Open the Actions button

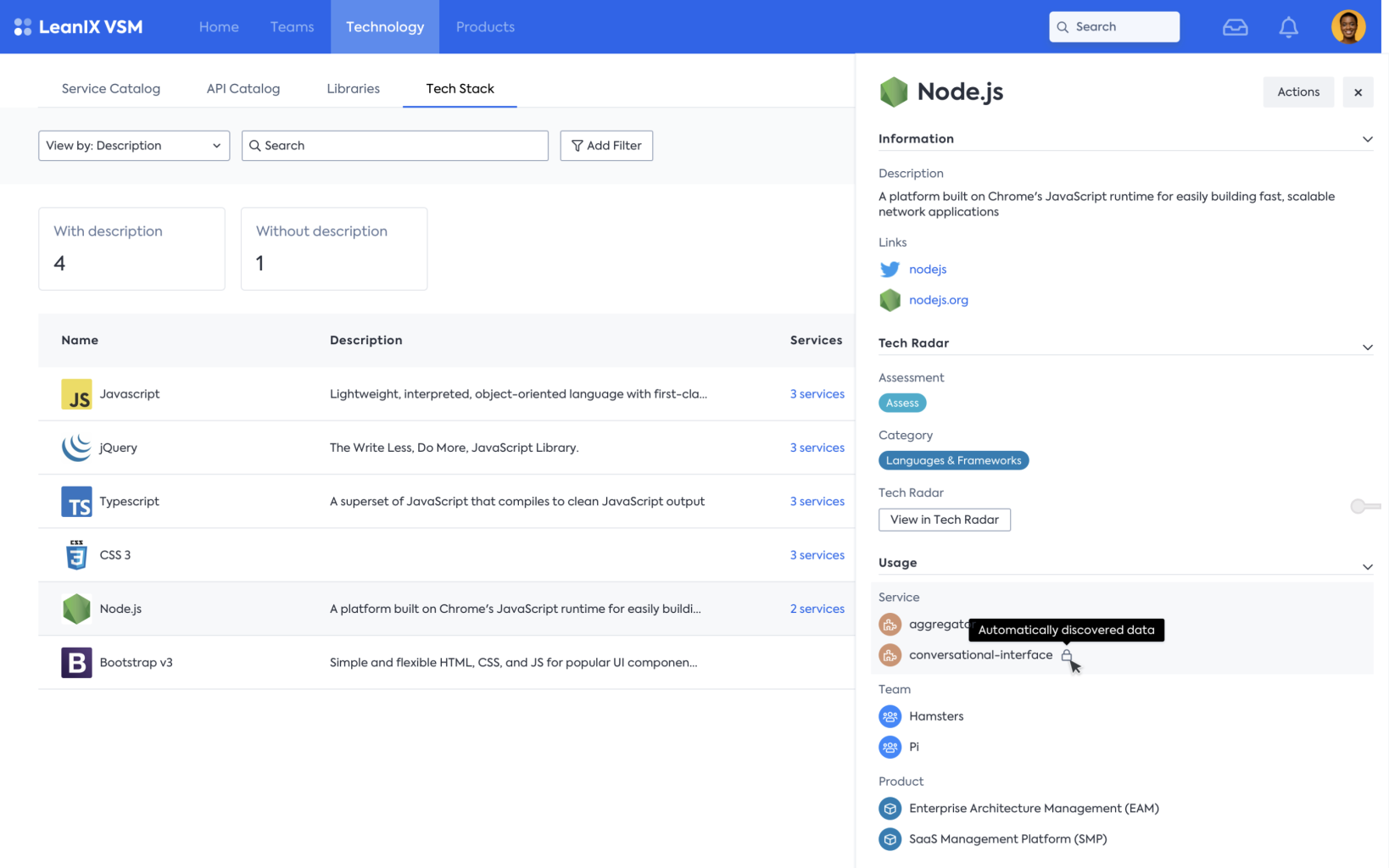[1298, 92]
